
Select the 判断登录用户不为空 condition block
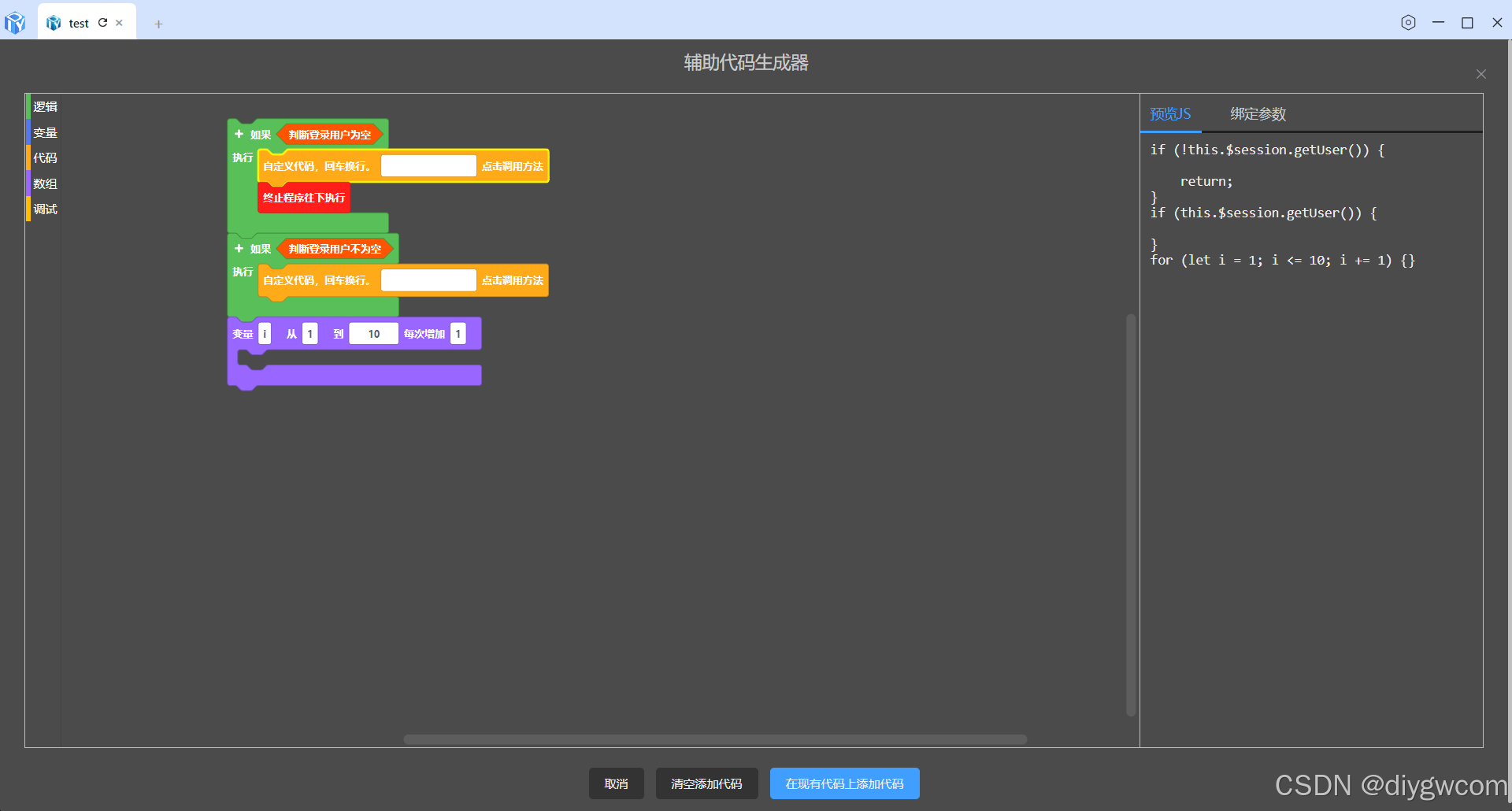point(335,249)
